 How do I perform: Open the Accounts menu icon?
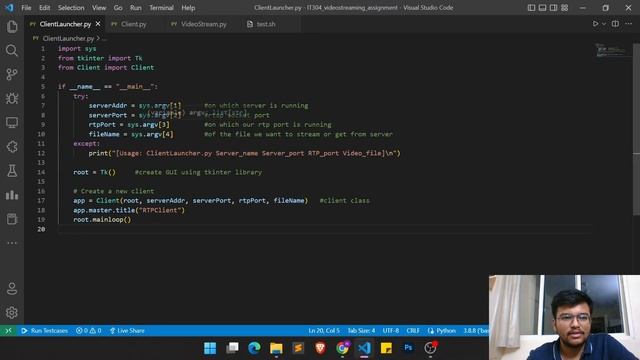[x=12, y=289]
